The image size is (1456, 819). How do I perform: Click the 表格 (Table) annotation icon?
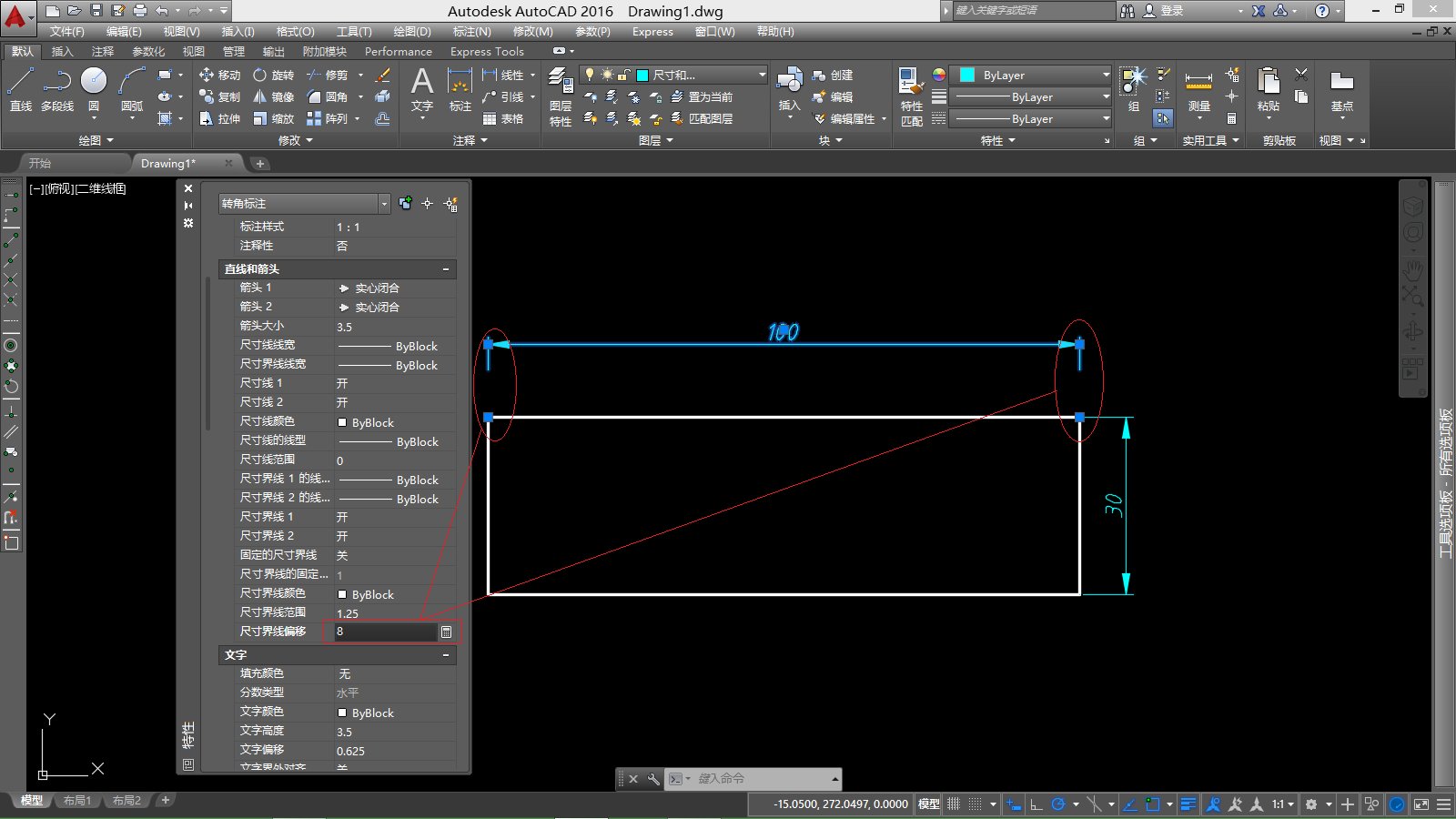[503, 118]
